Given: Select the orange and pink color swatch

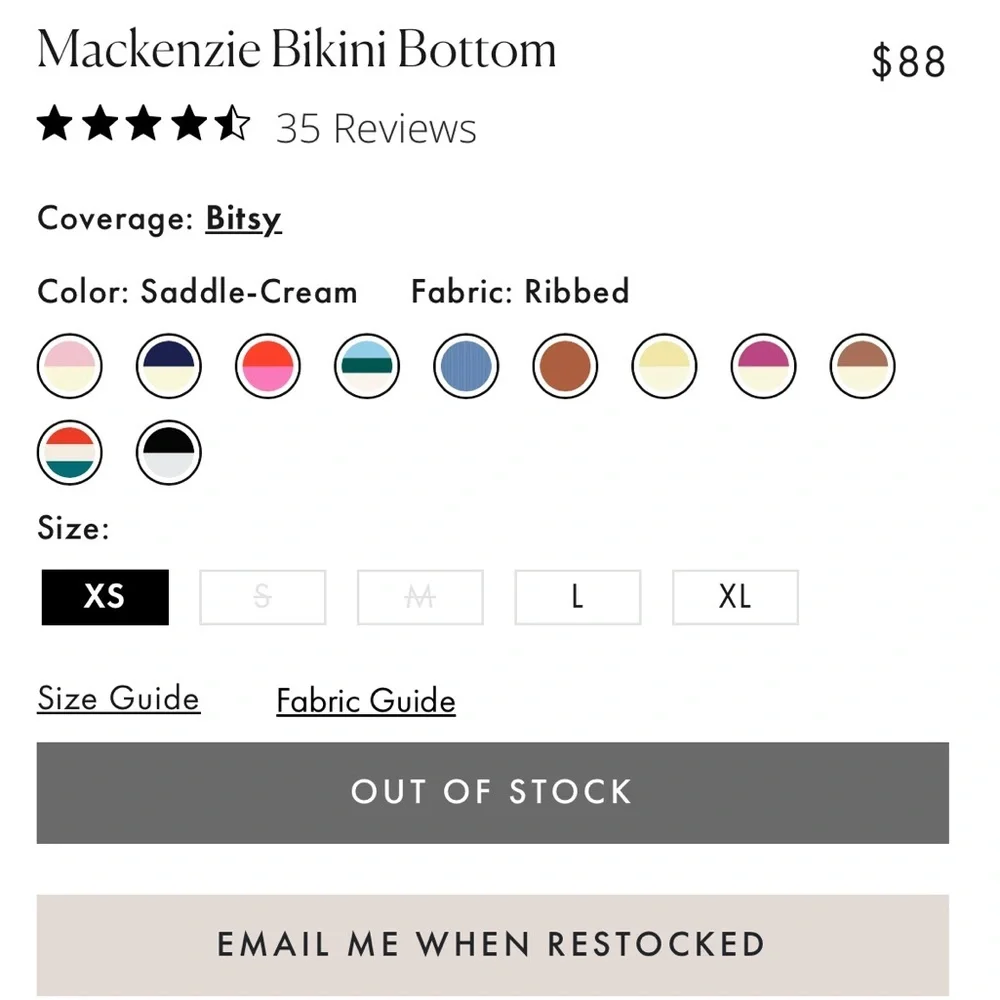Looking at the screenshot, I should click(267, 367).
